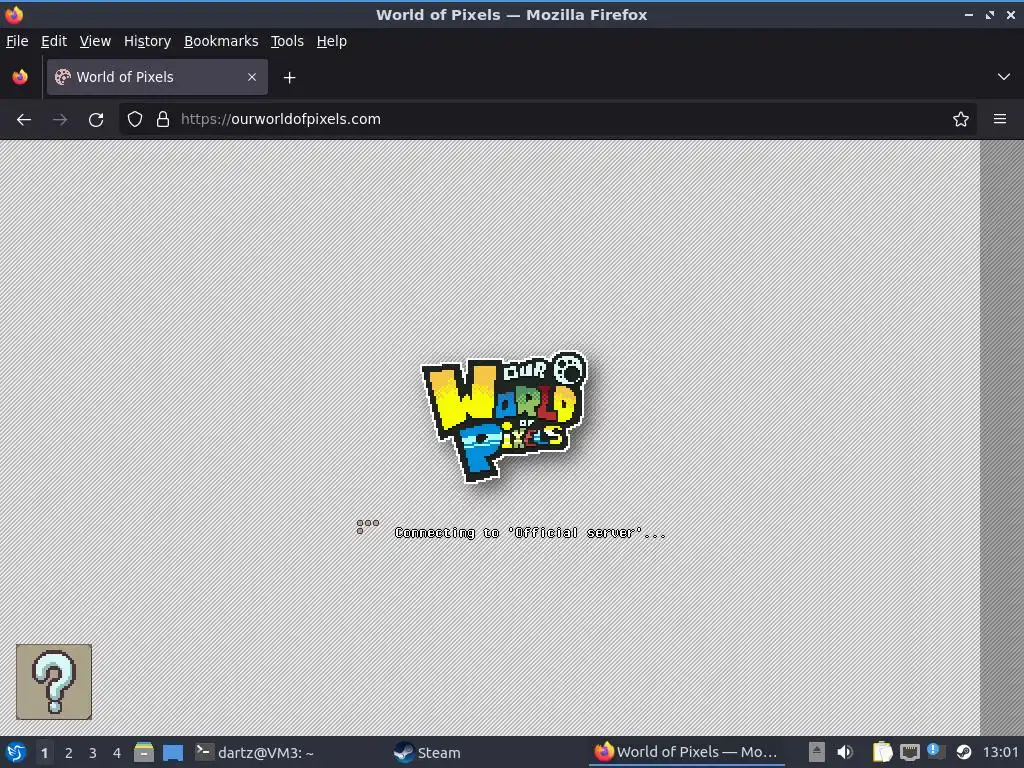Open the help question mark button
Screen dimensions: 1024x768
point(54,682)
